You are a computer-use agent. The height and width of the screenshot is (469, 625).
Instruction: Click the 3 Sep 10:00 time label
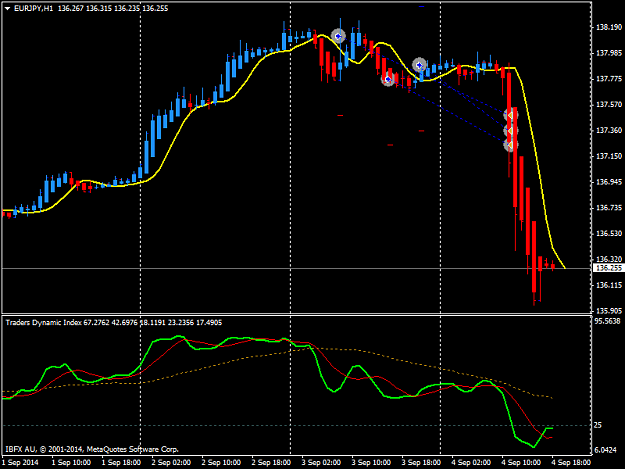point(371,462)
